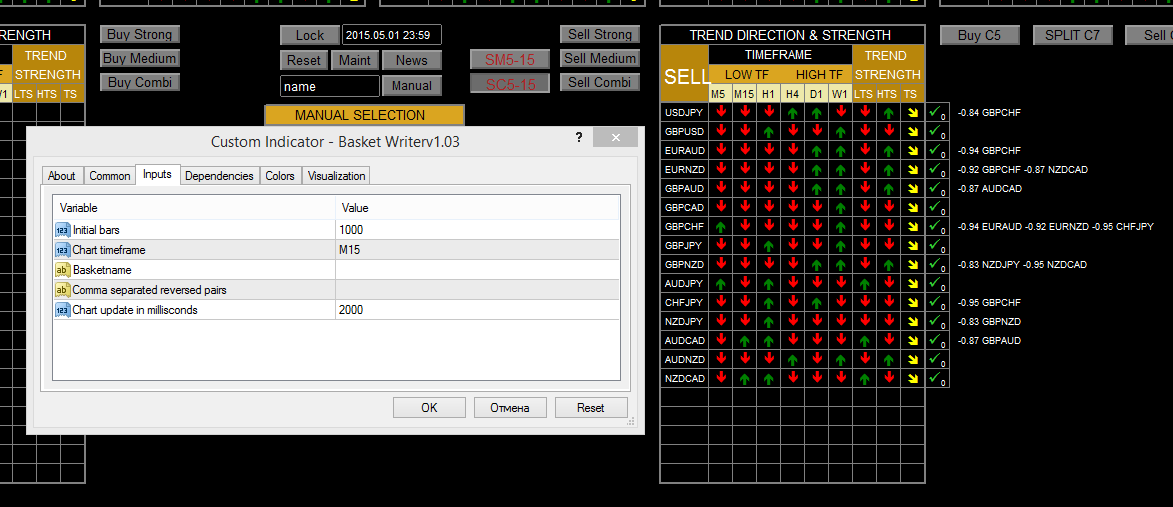Select the Inputs tab
Viewport: 1173px width, 507px height.
coord(157,174)
